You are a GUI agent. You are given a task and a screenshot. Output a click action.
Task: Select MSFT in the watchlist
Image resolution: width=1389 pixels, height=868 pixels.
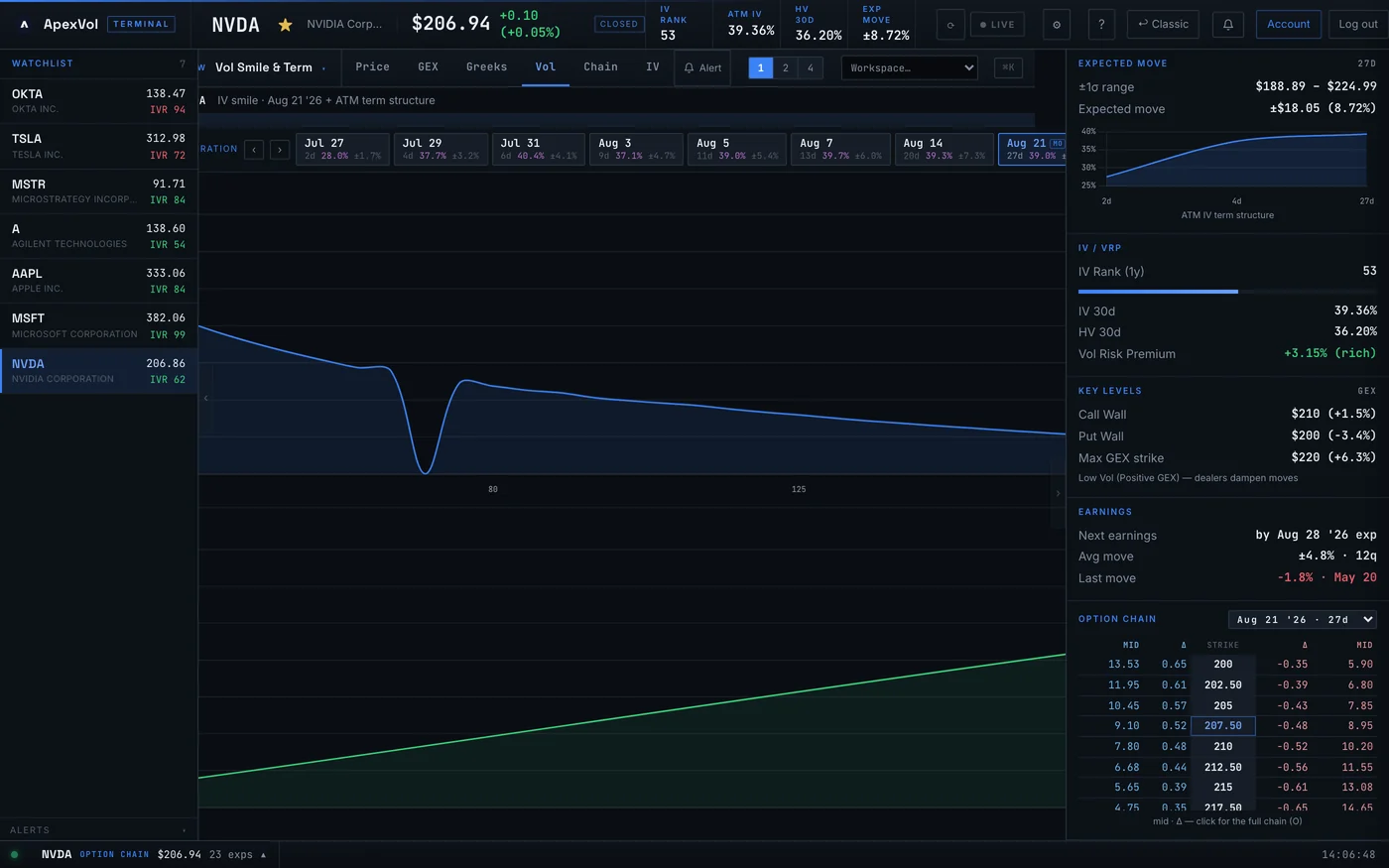click(98, 325)
